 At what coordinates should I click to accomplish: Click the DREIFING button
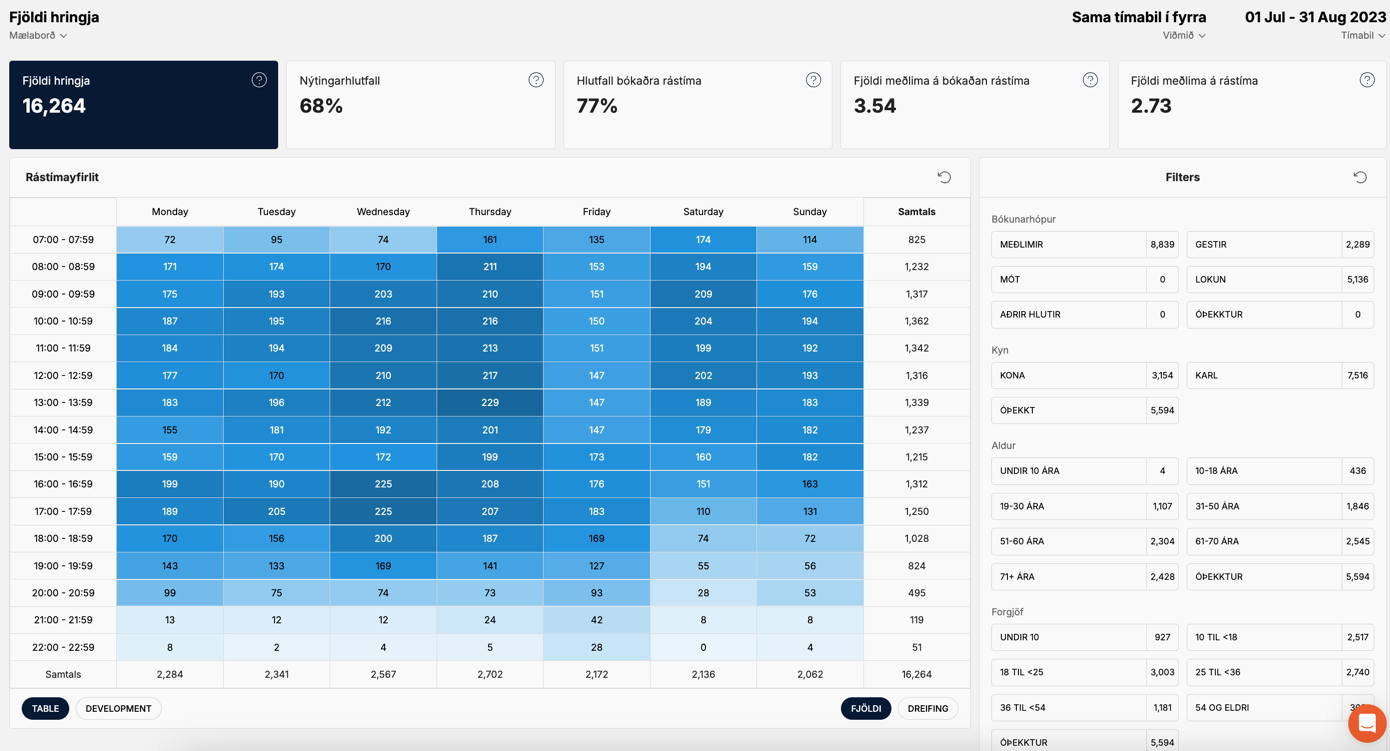927,709
